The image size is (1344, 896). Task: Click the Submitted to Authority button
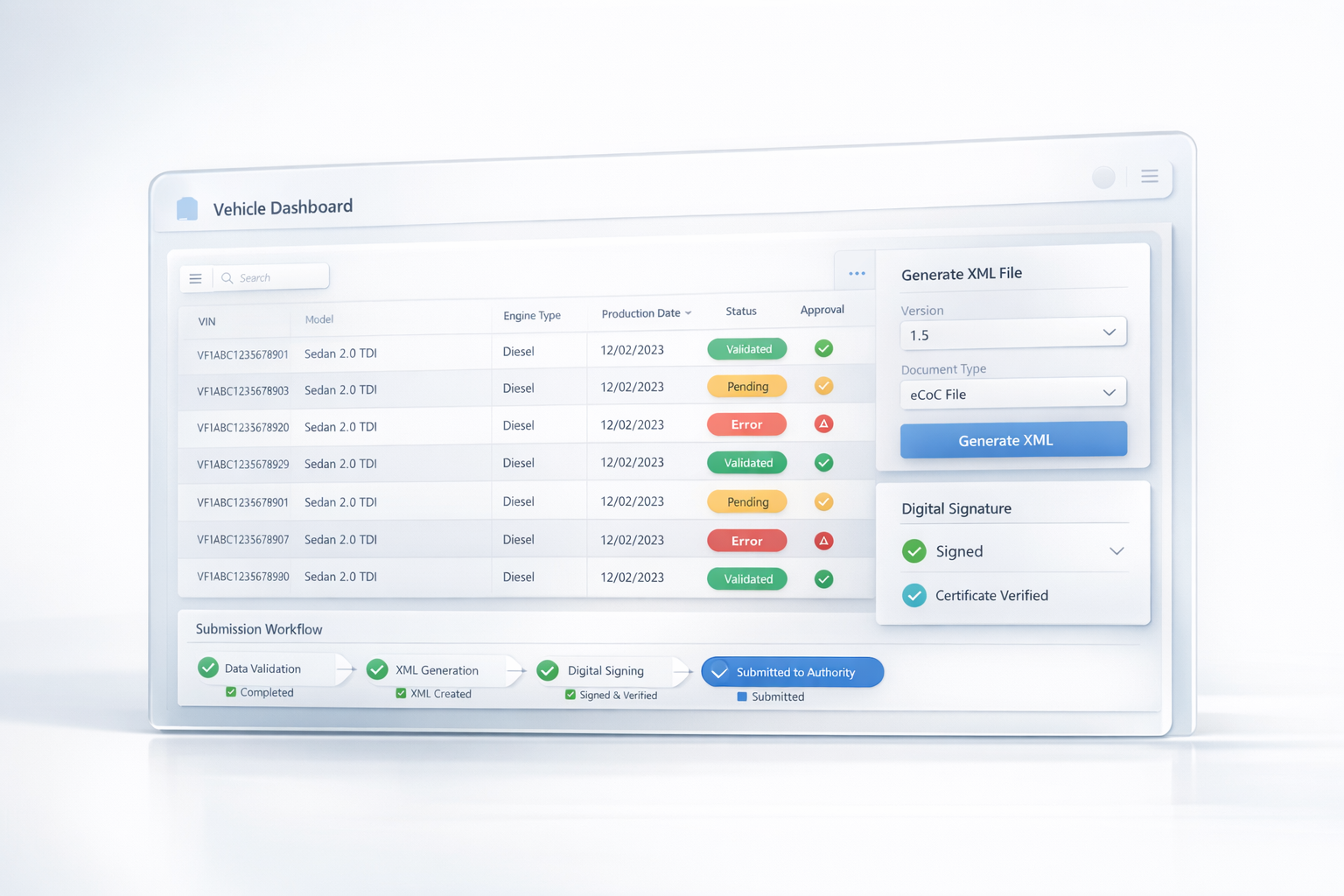[792, 672]
